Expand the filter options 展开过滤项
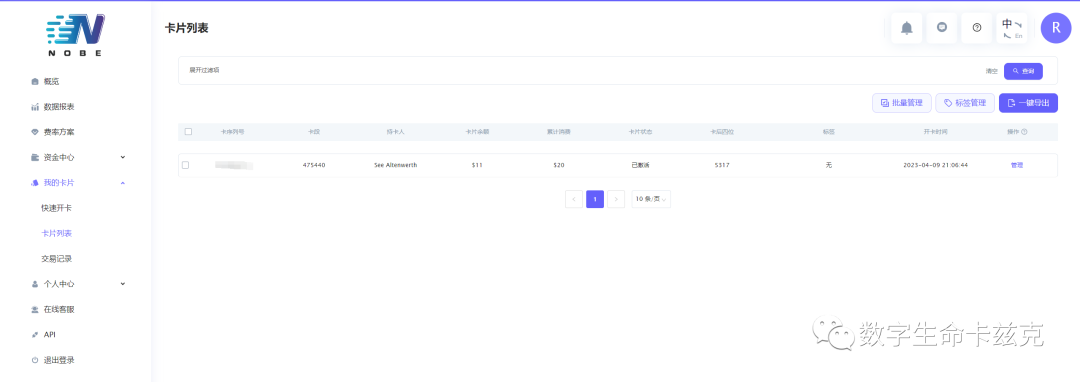Image resolution: width=1080 pixels, height=382 pixels. tap(204, 70)
